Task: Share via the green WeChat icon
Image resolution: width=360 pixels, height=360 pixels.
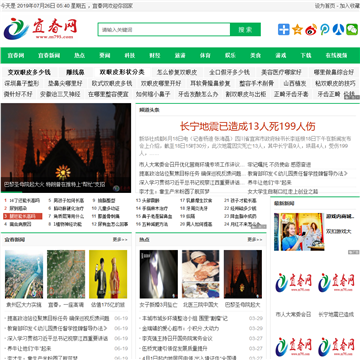Action: click(x=352, y=29)
